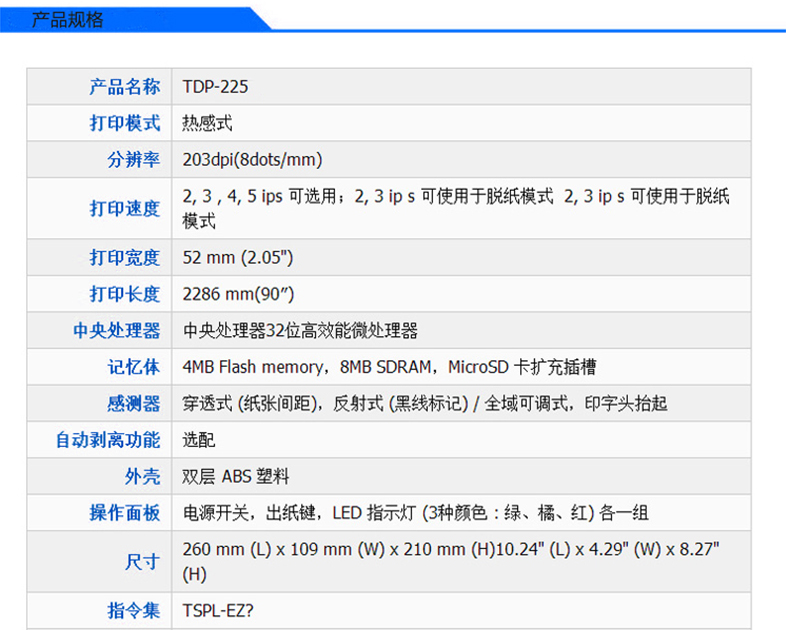Screen dimensions: 790x630
Task: Select the TSPL-EZ? command set value
Action: tap(218, 611)
